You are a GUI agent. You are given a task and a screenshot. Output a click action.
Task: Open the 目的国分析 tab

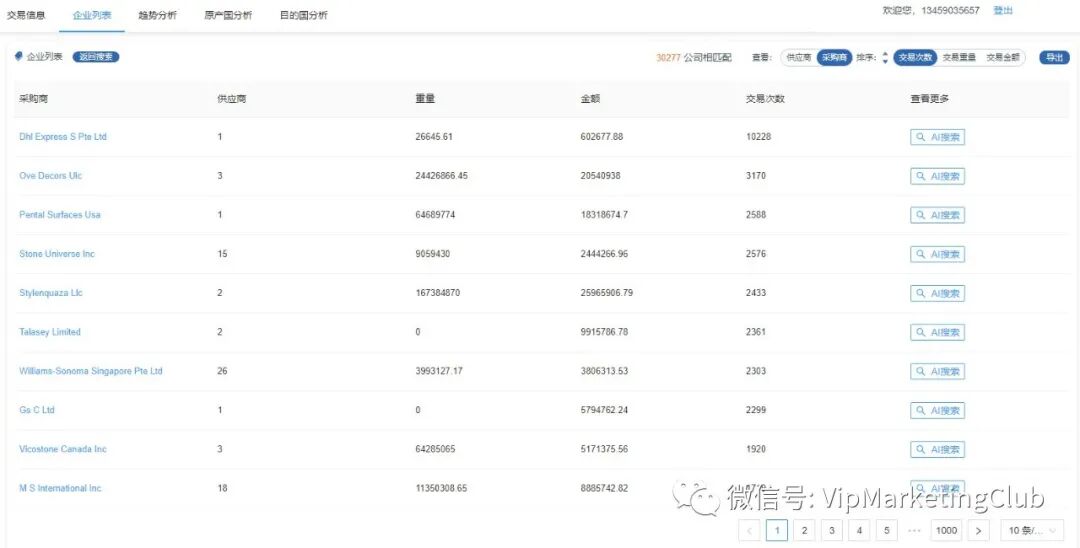pyautogui.click(x=304, y=15)
